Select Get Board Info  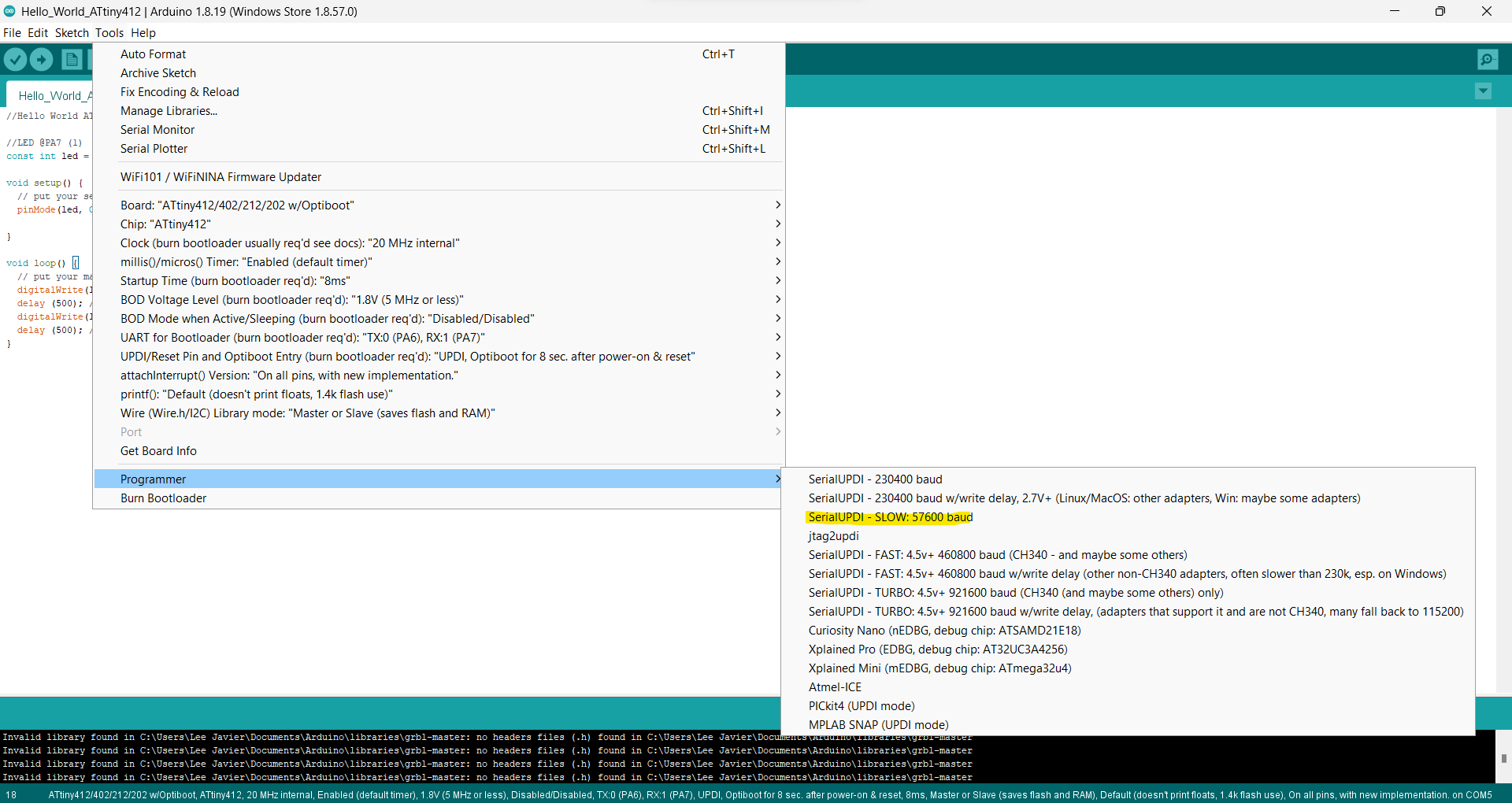439,451
